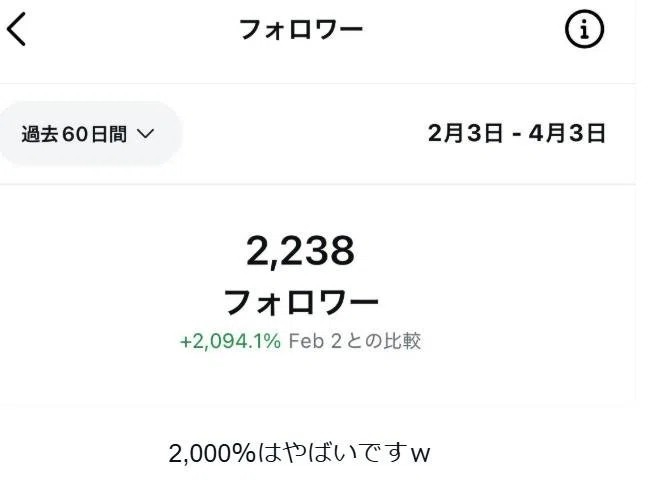The width and height of the screenshot is (655, 502).
Task: Select the フォロワー label under the count
Action: click(300, 301)
